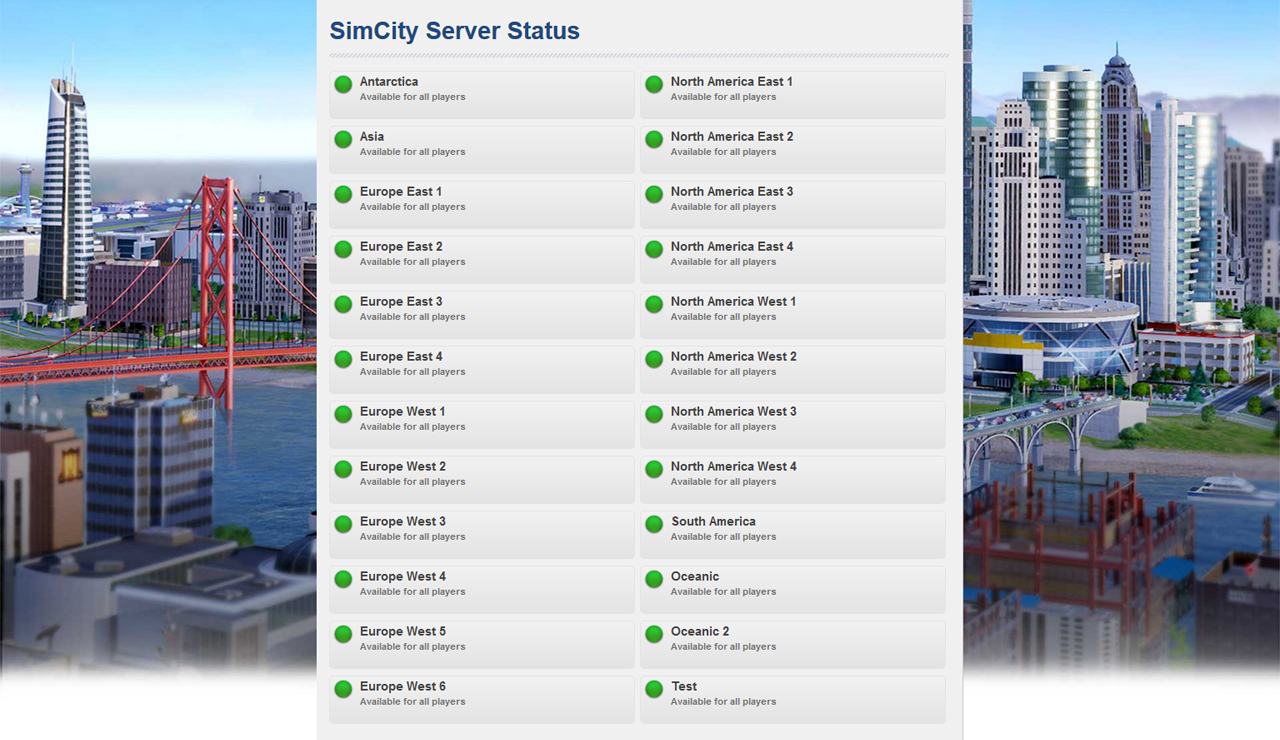Click the Oceanic server name

695,577
